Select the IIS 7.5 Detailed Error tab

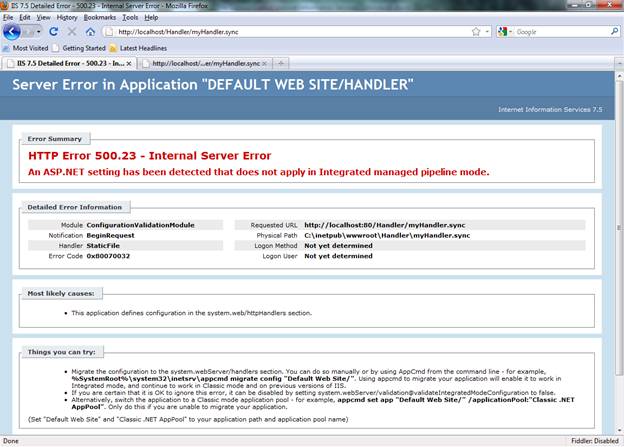[x=70, y=64]
